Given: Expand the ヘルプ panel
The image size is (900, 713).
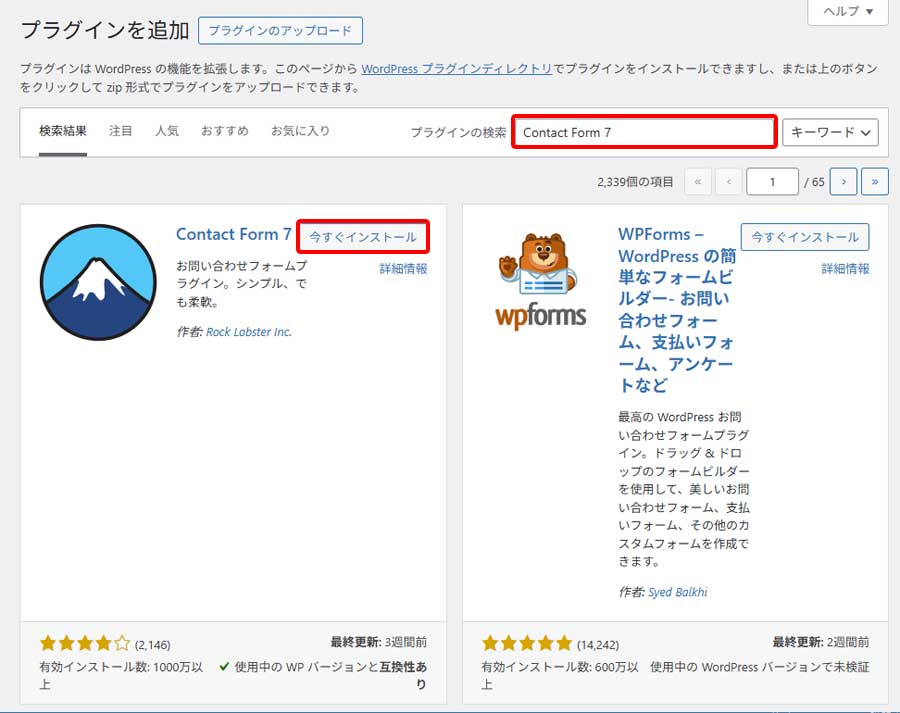Looking at the screenshot, I should click(x=846, y=13).
